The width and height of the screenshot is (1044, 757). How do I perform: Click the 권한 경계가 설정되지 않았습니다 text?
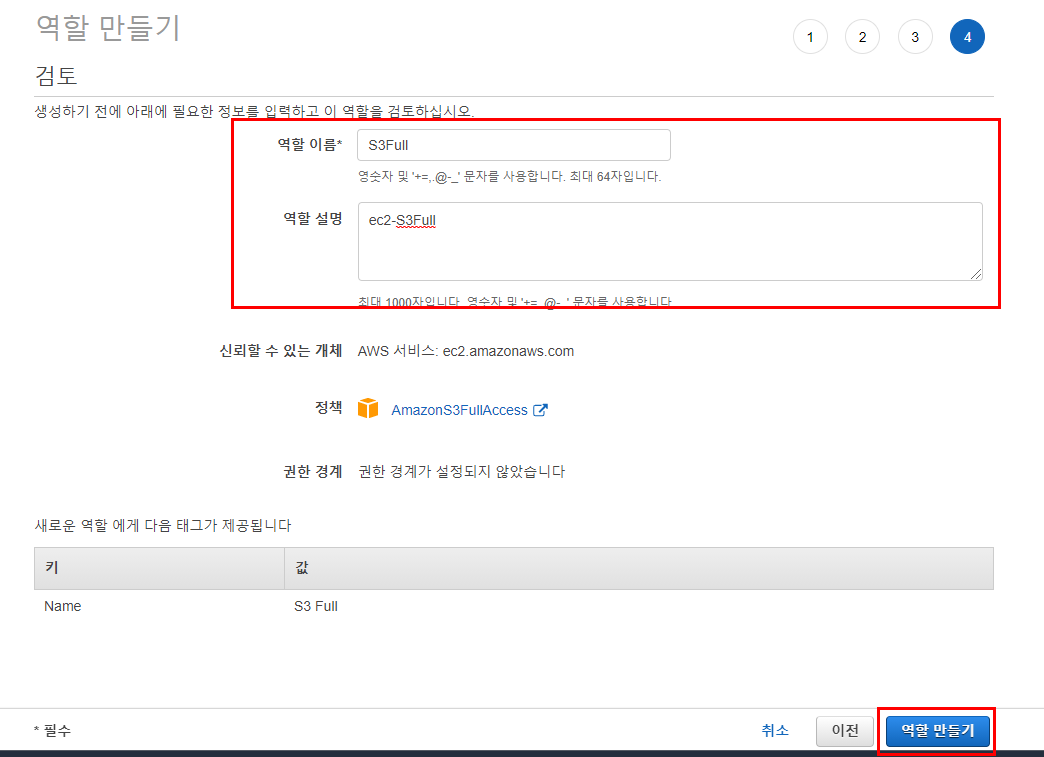(461, 472)
